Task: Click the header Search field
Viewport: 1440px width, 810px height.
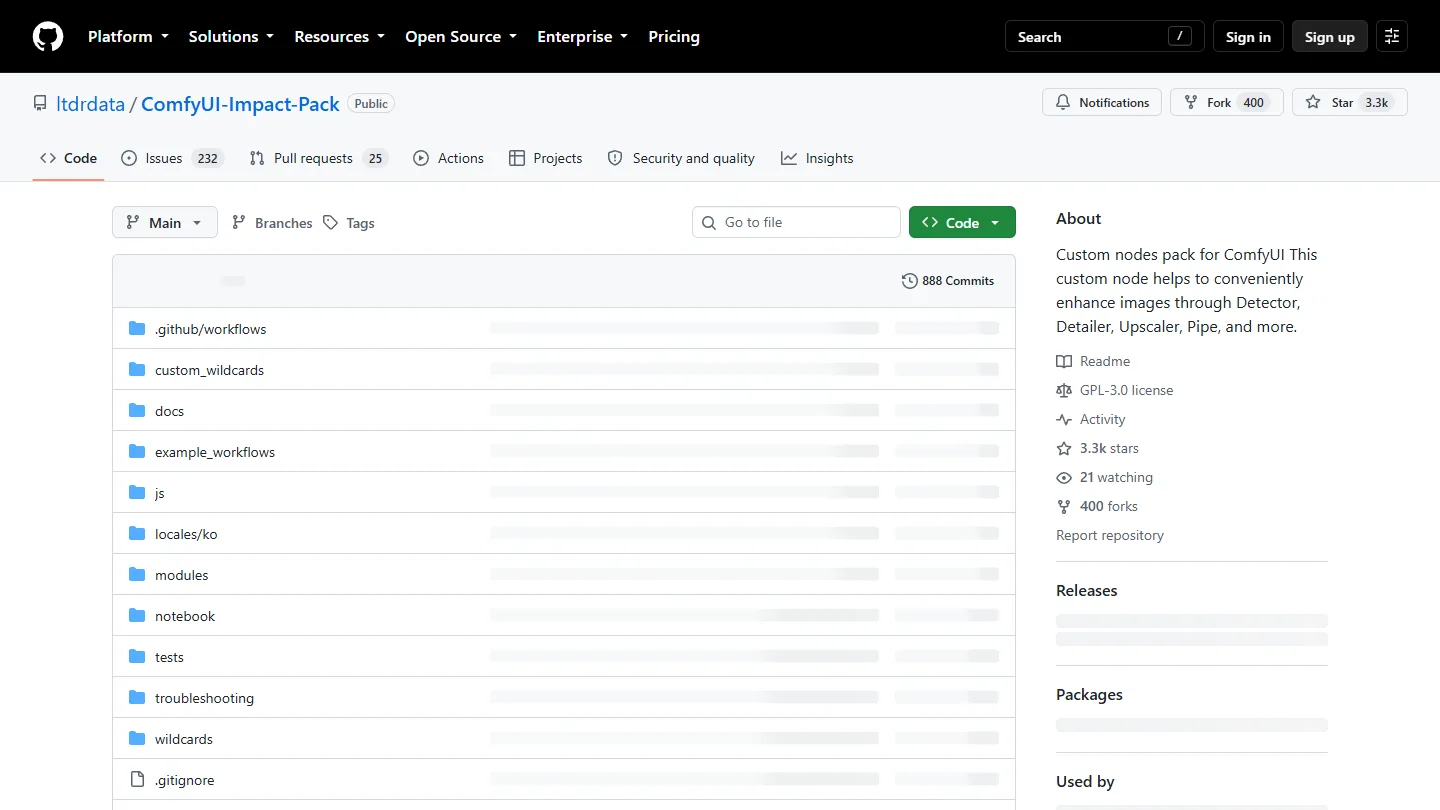Action: pos(1104,37)
